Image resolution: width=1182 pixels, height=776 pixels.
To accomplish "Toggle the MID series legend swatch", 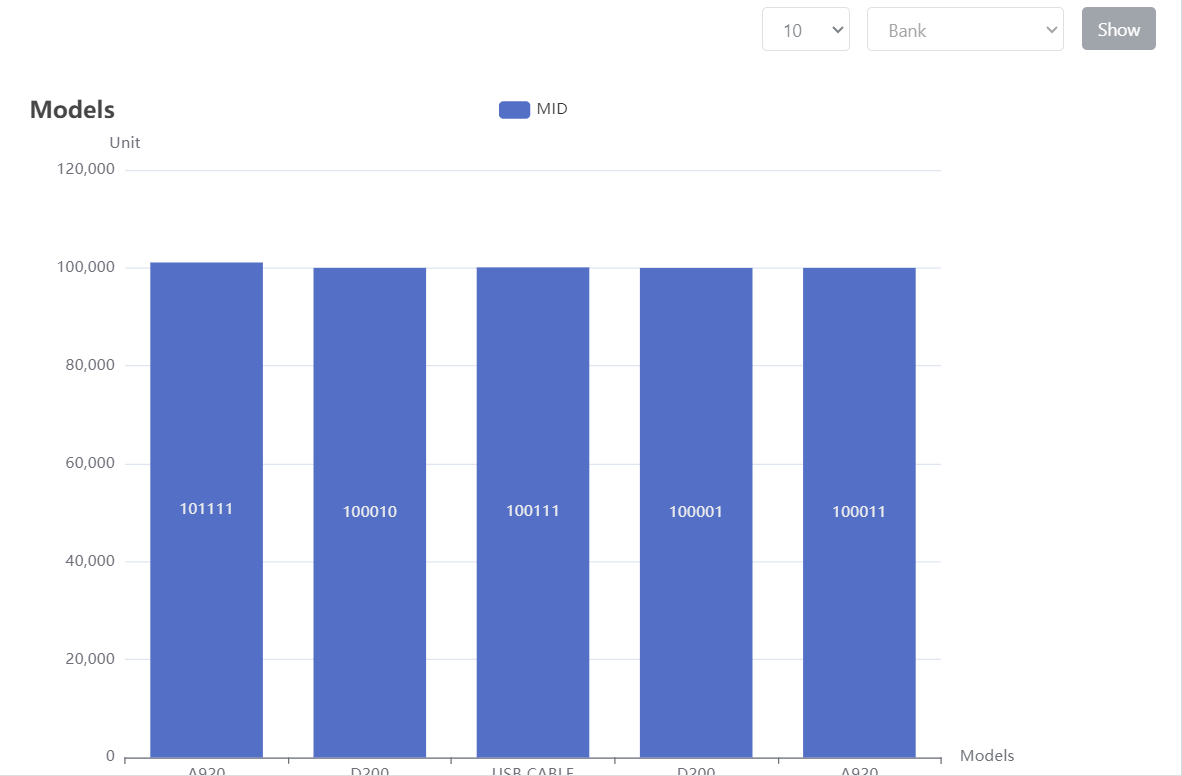I will coord(514,109).
